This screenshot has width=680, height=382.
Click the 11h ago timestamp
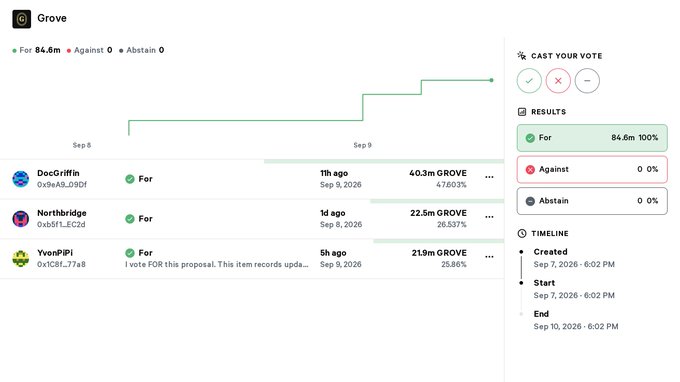click(x=334, y=173)
